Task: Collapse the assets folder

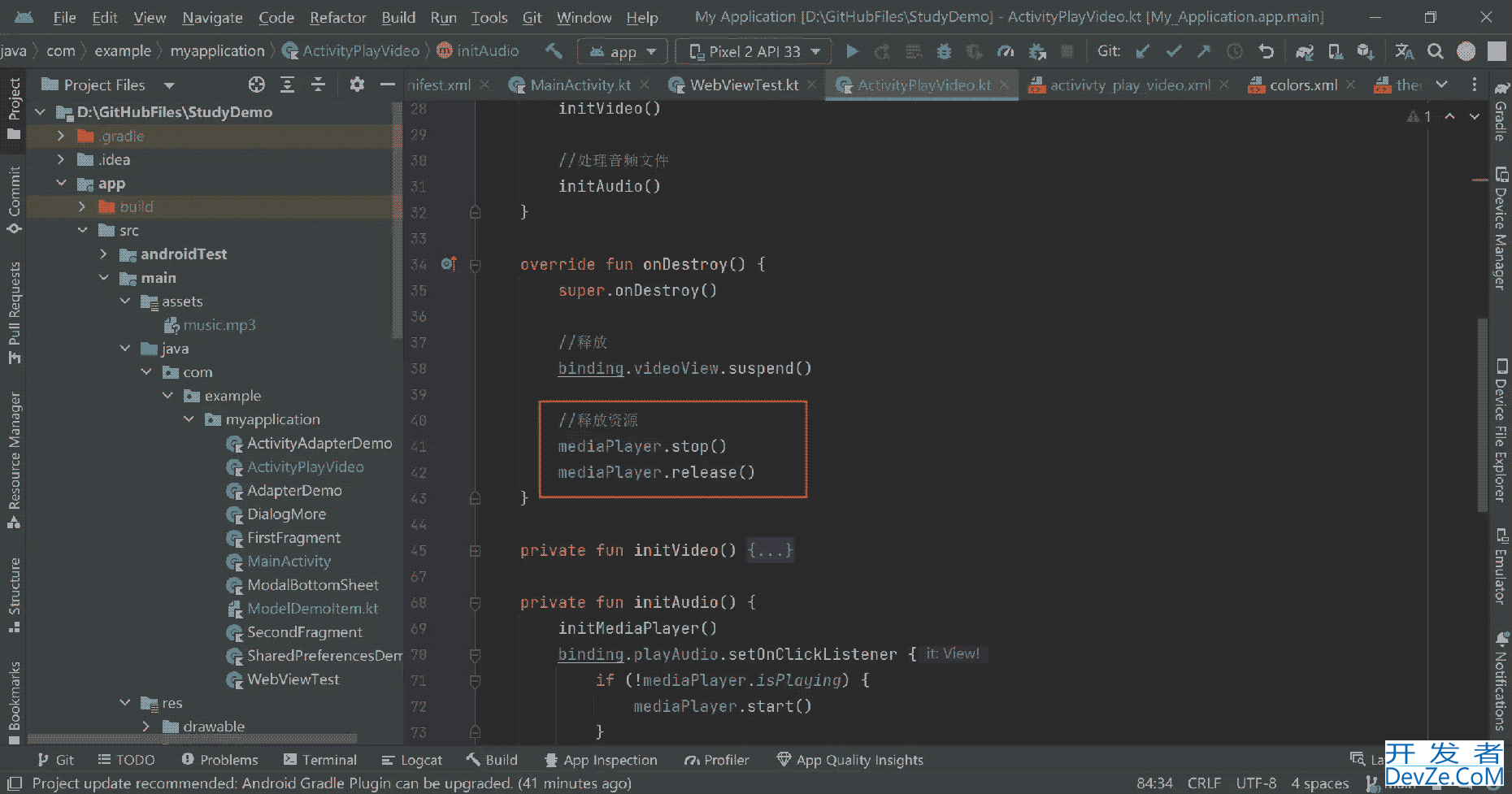Action: [x=125, y=301]
